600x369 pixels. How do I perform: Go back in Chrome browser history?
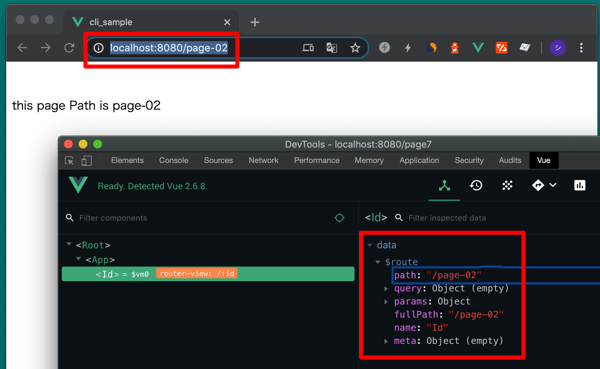coord(22,48)
